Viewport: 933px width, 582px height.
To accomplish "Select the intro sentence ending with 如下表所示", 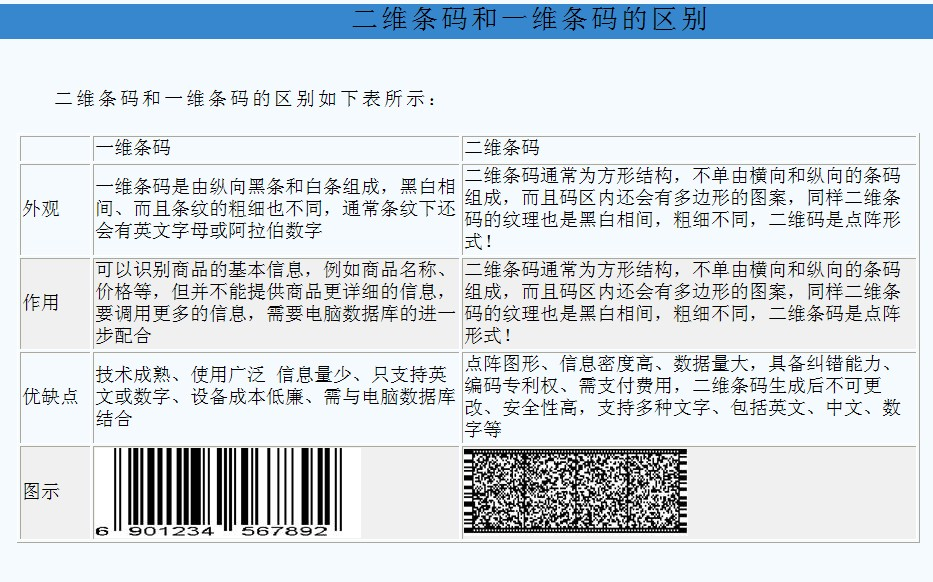I will click(245, 99).
